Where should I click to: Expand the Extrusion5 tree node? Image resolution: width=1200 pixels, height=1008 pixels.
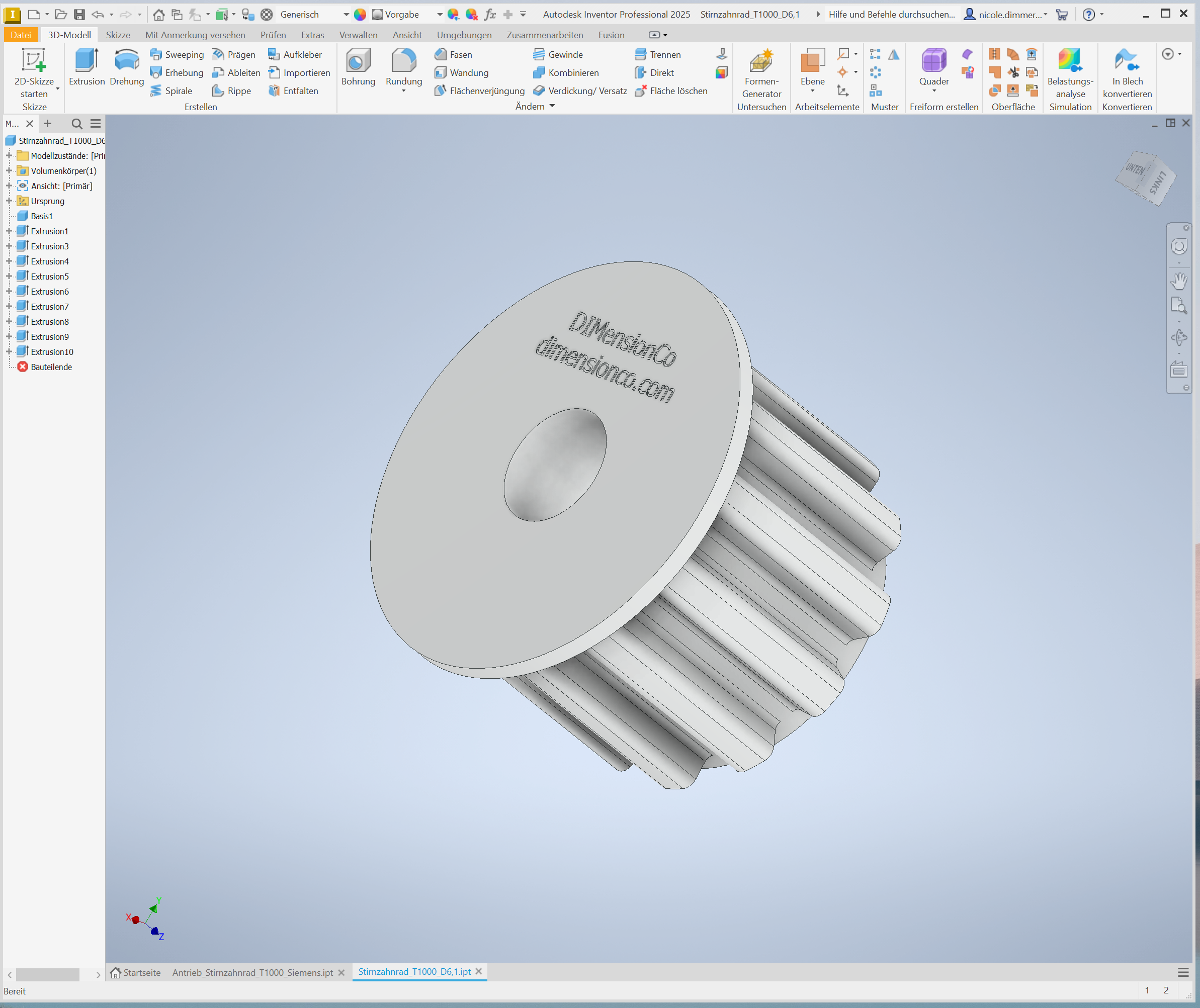9,277
